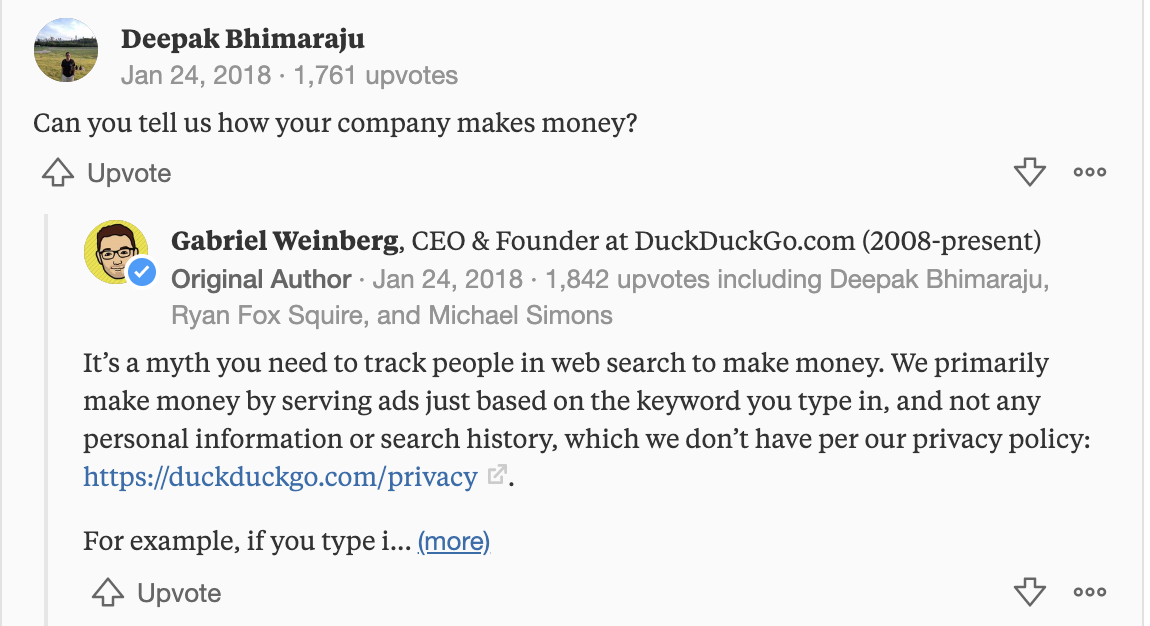Upvote Gabriel Weinberg's answer
Image resolution: width=1150 pixels, height=626 pixels.
coord(157,593)
